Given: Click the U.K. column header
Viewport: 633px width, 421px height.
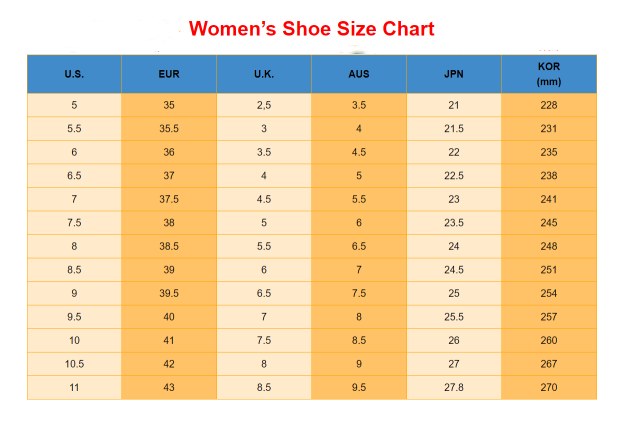Looking at the screenshot, I should 264,74.
